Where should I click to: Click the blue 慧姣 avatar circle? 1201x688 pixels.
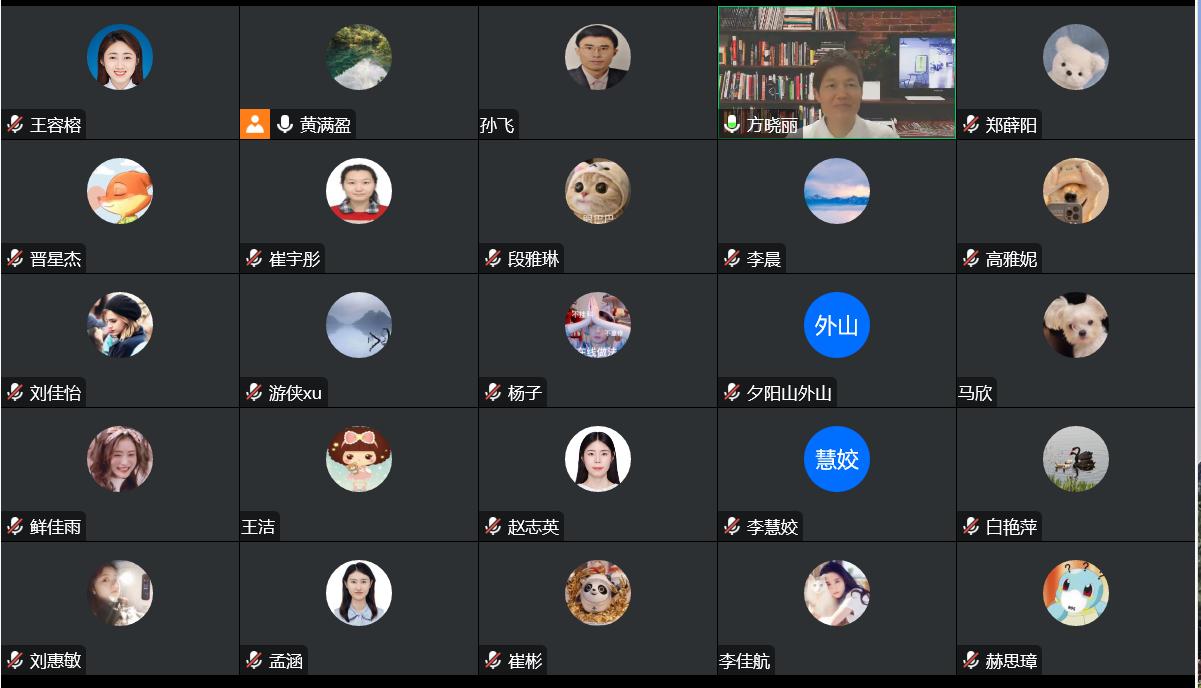pos(837,459)
